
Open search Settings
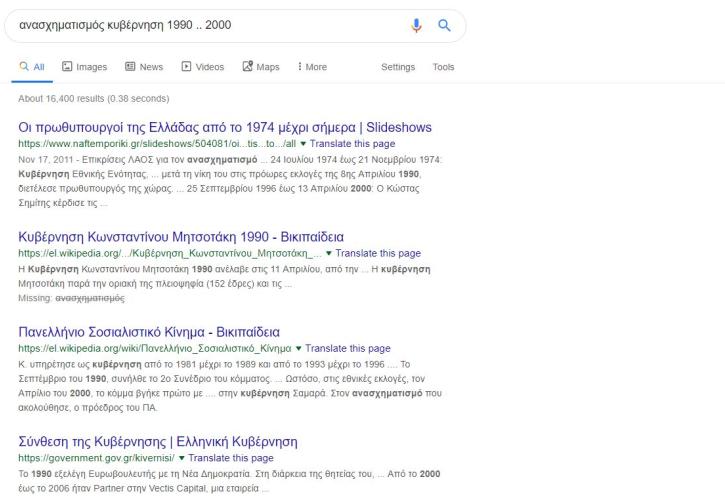tap(398, 67)
